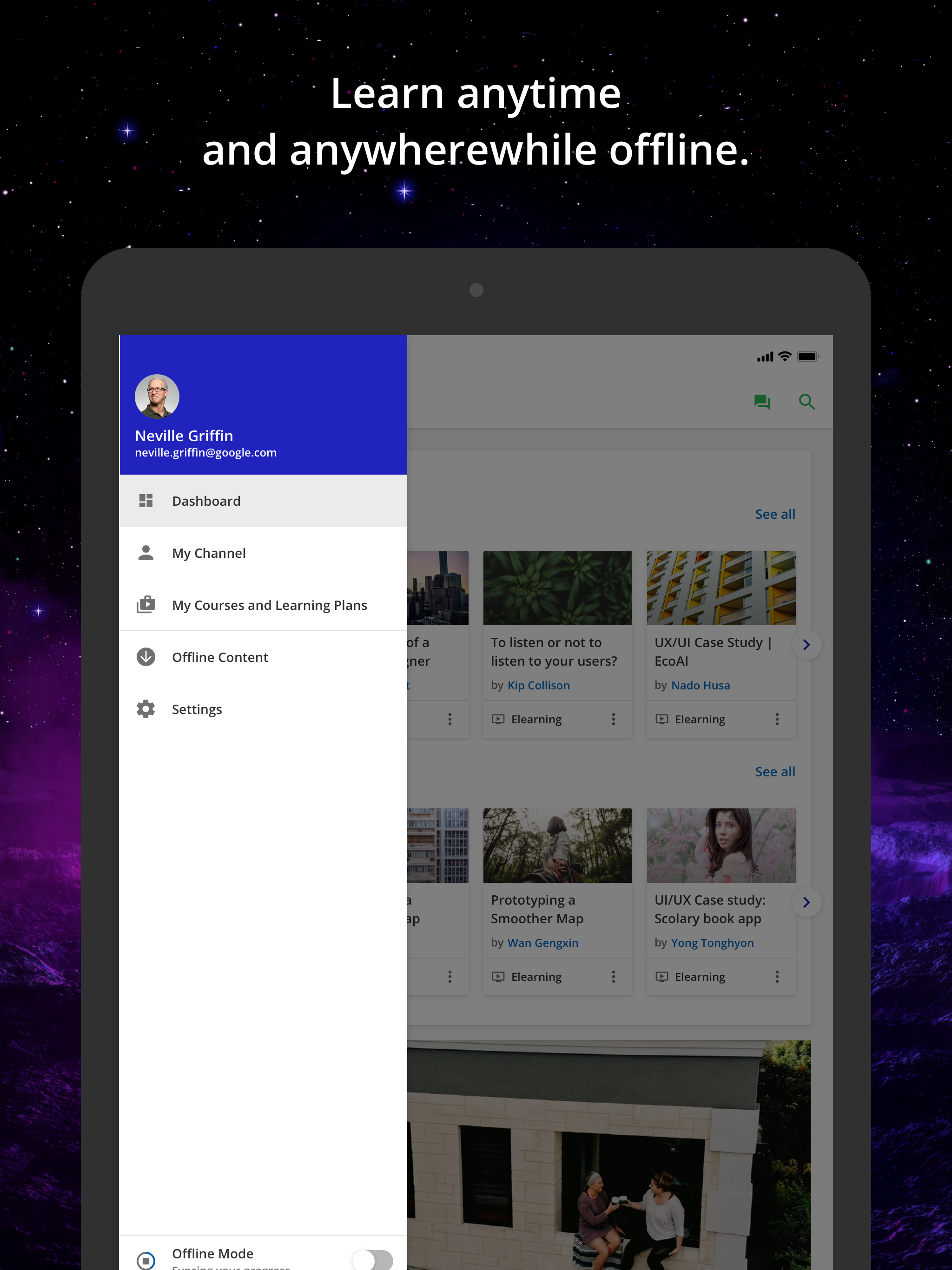Open options menu of partially hidden second-row card
The height and width of the screenshot is (1270, 952).
pyautogui.click(x=450, y=977)
